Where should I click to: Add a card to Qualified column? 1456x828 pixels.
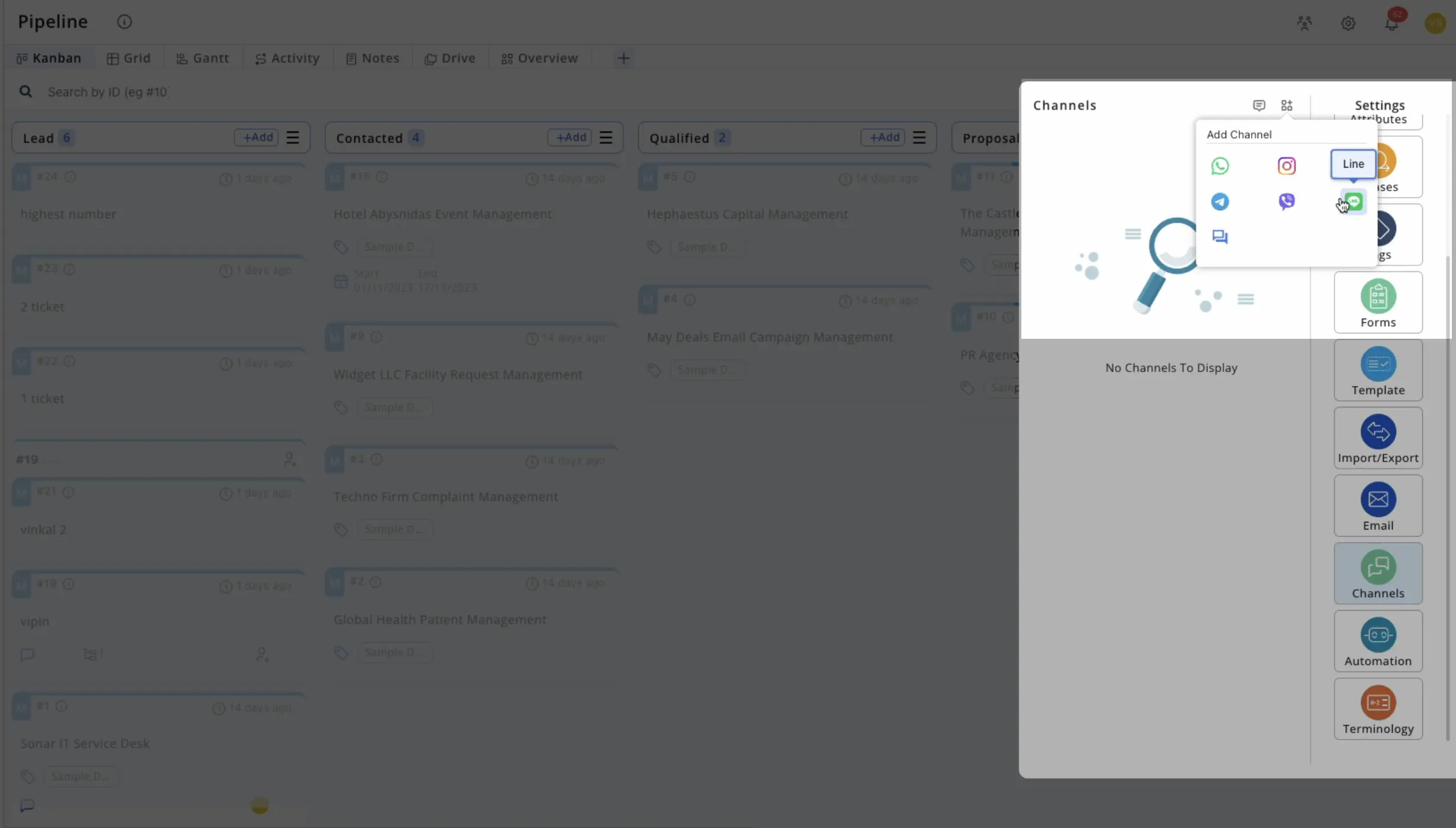pyautogui.click(x=883, y=137)
